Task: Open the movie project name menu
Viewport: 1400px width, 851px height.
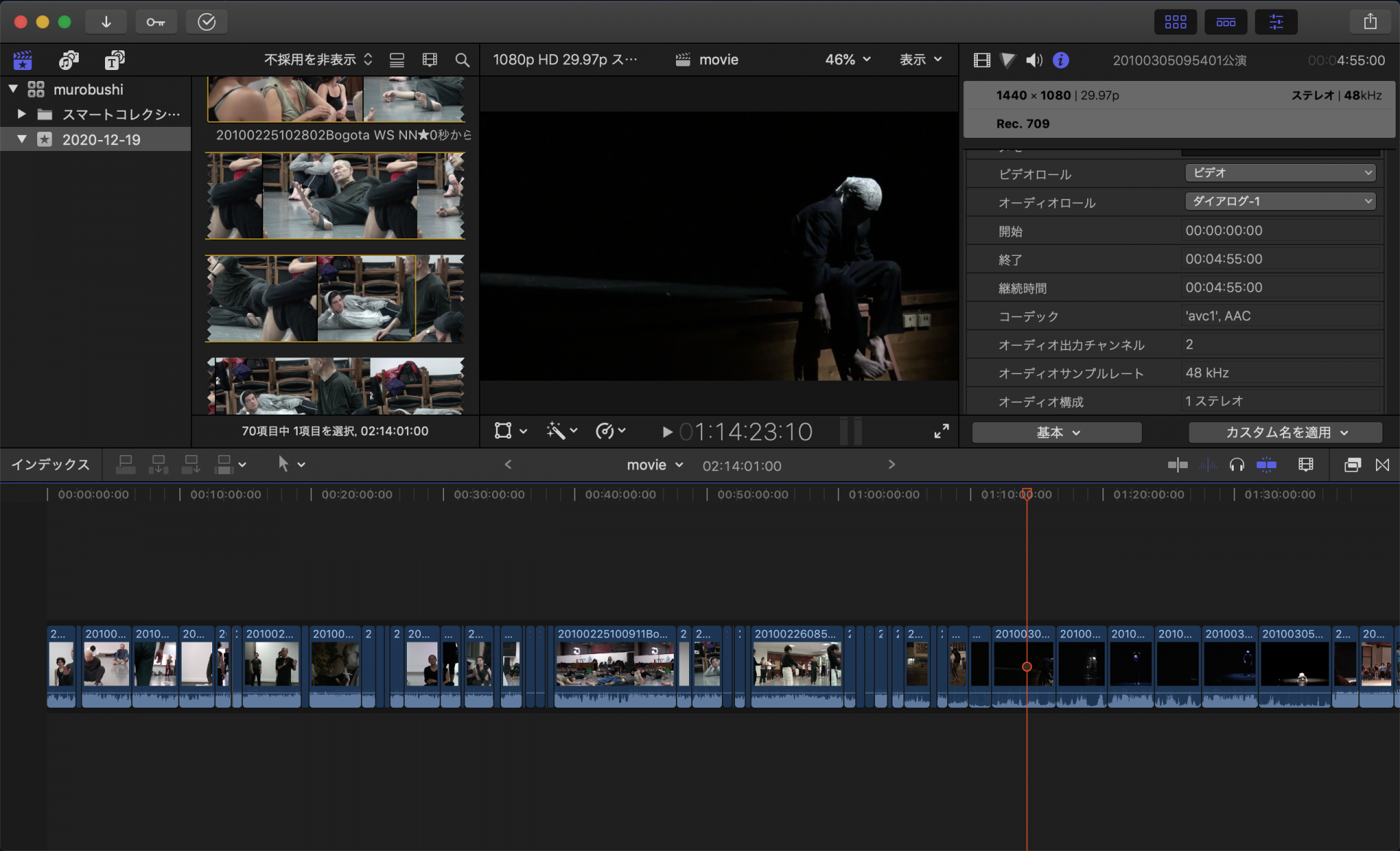Action: click(x=655, y=465)
